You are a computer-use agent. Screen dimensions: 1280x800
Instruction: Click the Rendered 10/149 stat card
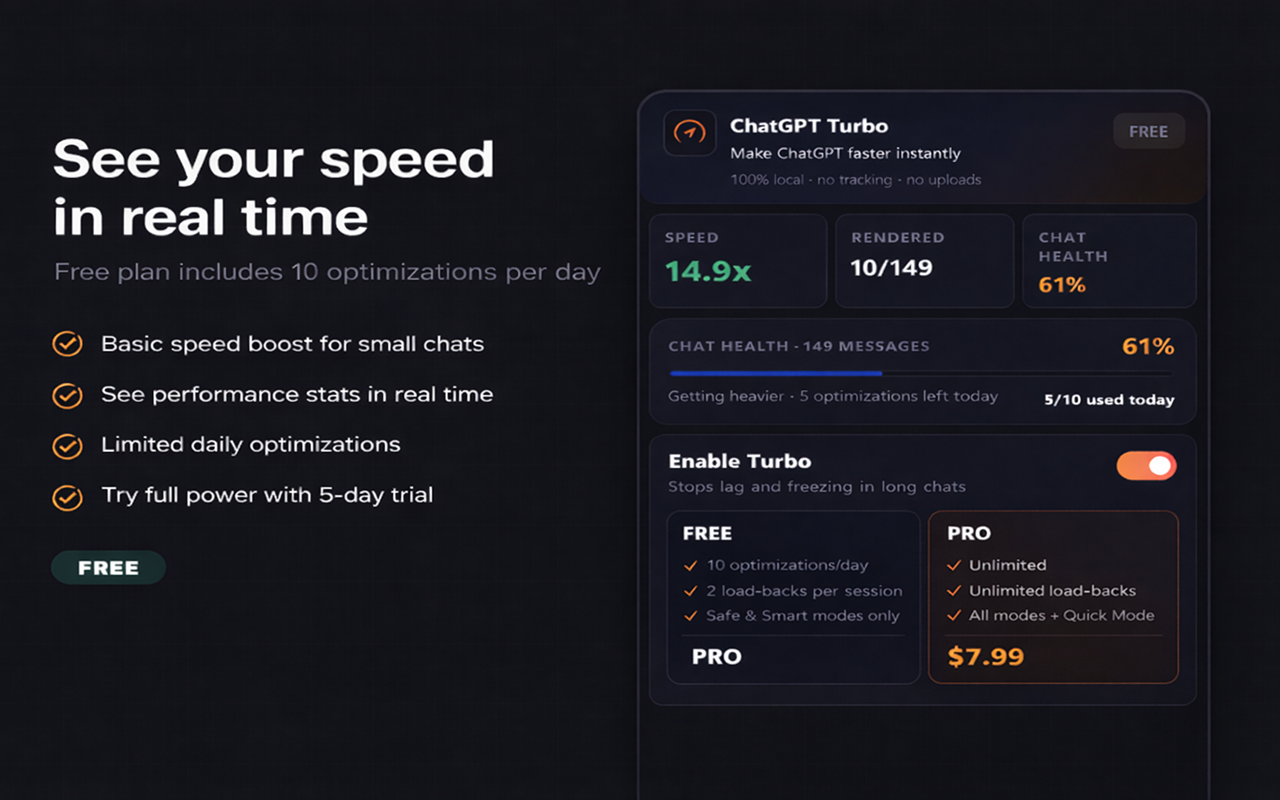click(924, 260)
